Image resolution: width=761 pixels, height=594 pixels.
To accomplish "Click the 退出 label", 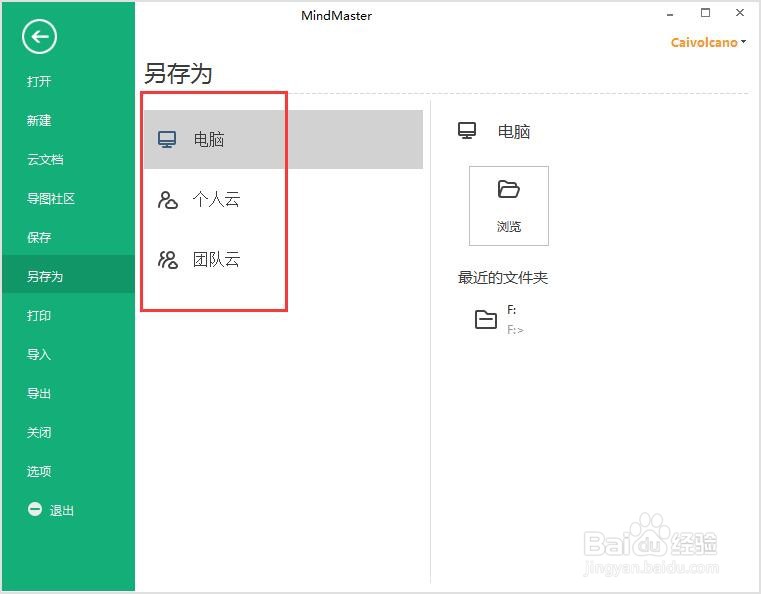I will [62, 511].
